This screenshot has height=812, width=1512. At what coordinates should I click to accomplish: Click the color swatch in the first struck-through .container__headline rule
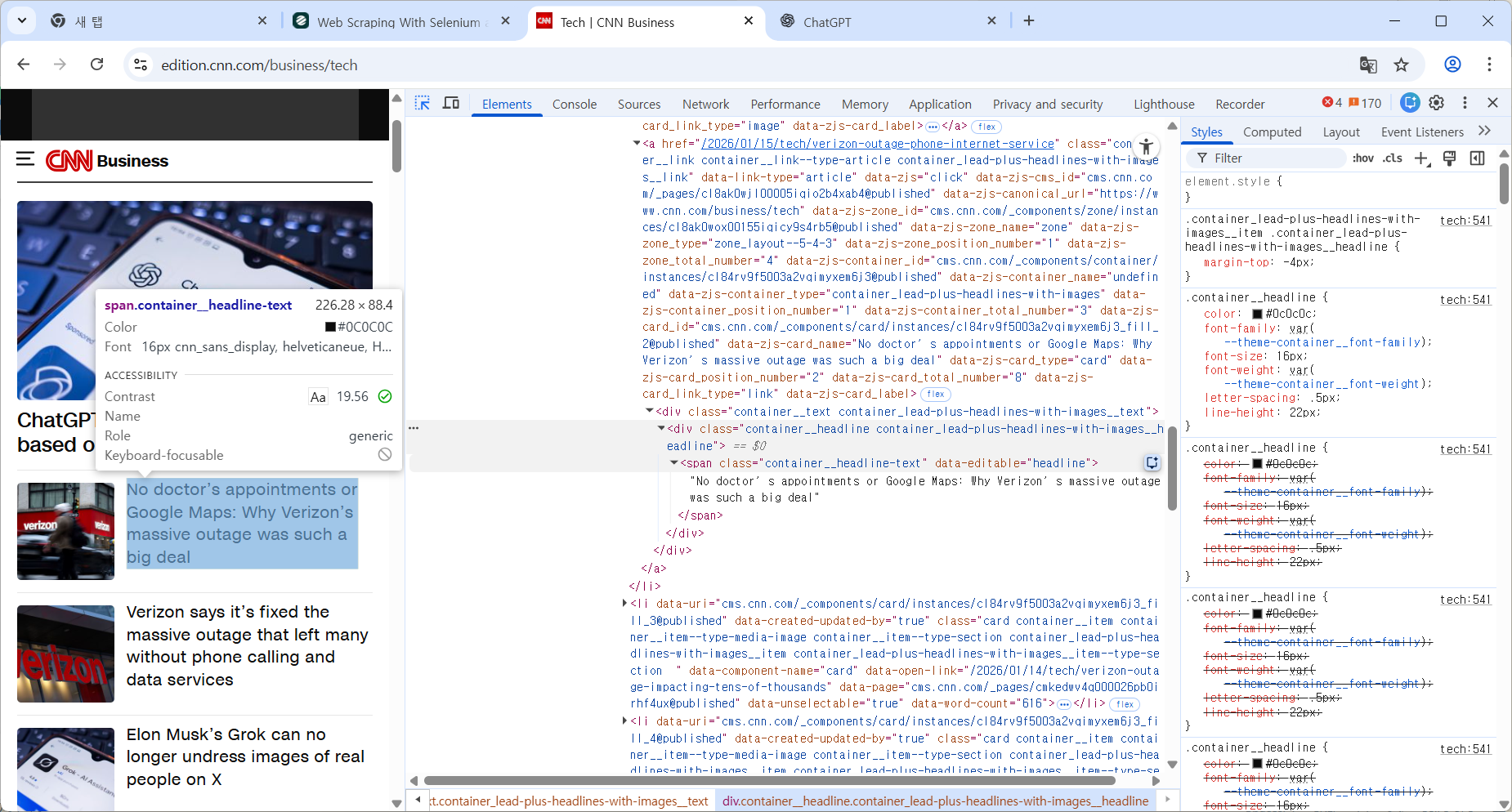(x=1258, y=464)
